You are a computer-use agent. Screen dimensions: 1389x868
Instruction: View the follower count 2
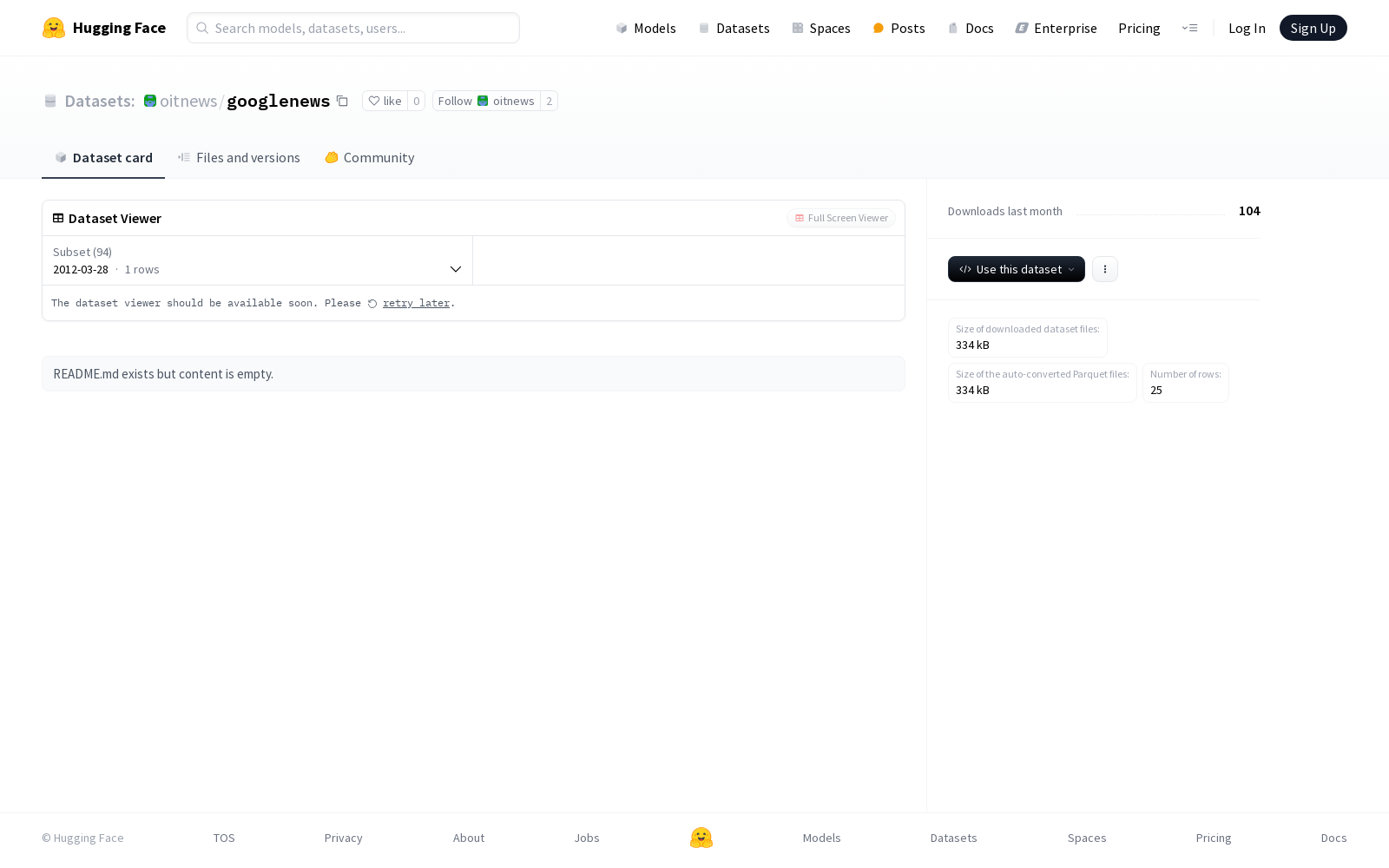549,101
